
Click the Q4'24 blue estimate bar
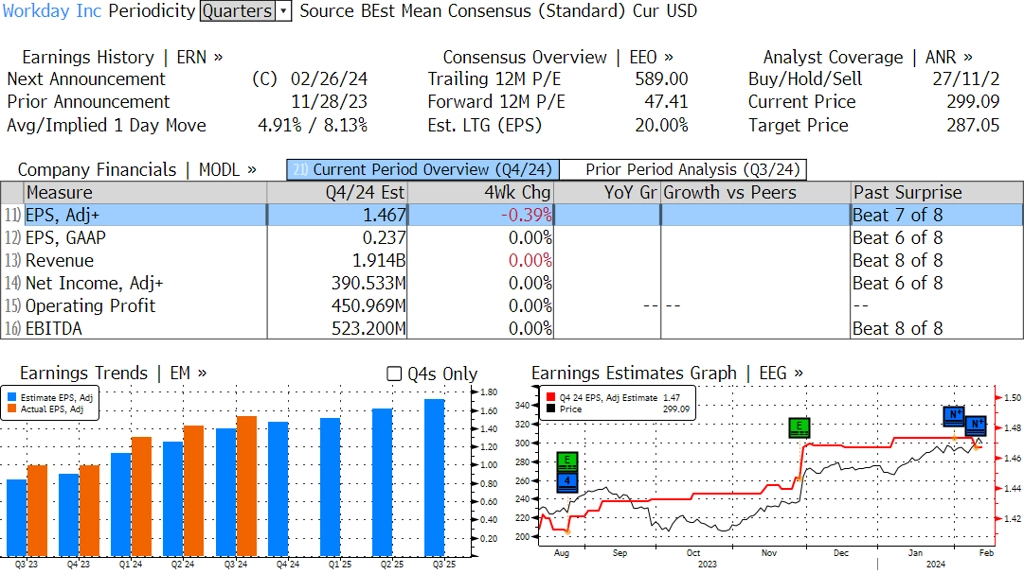click(278, 489)
